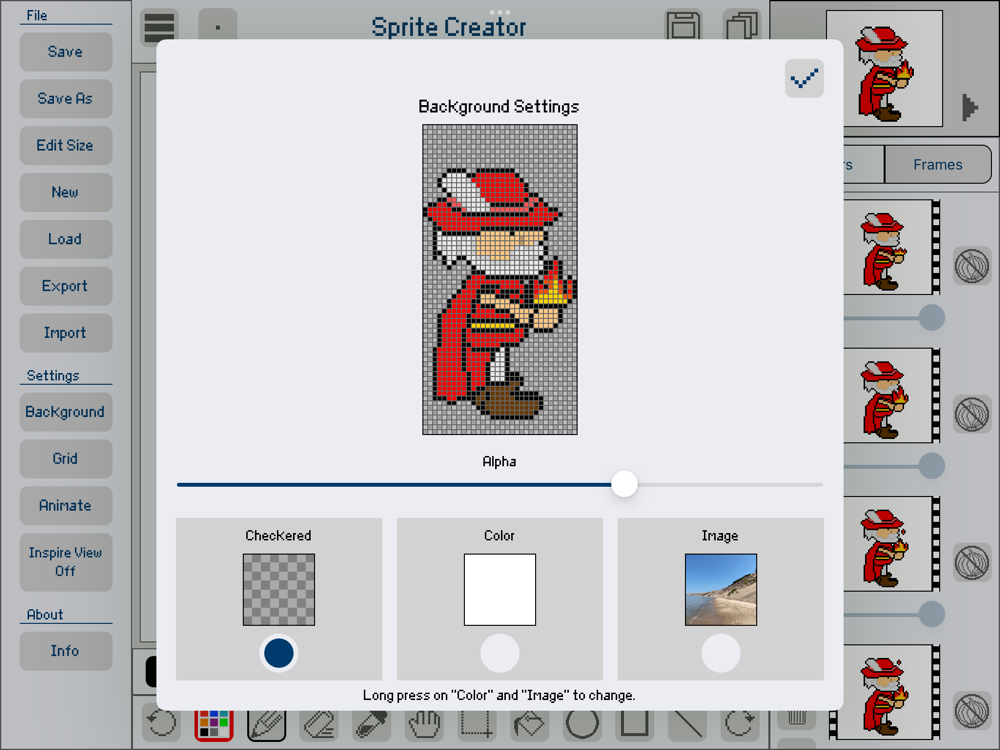Click the Import button
The image size is (1000, 750).
click(x=66, y=333)
